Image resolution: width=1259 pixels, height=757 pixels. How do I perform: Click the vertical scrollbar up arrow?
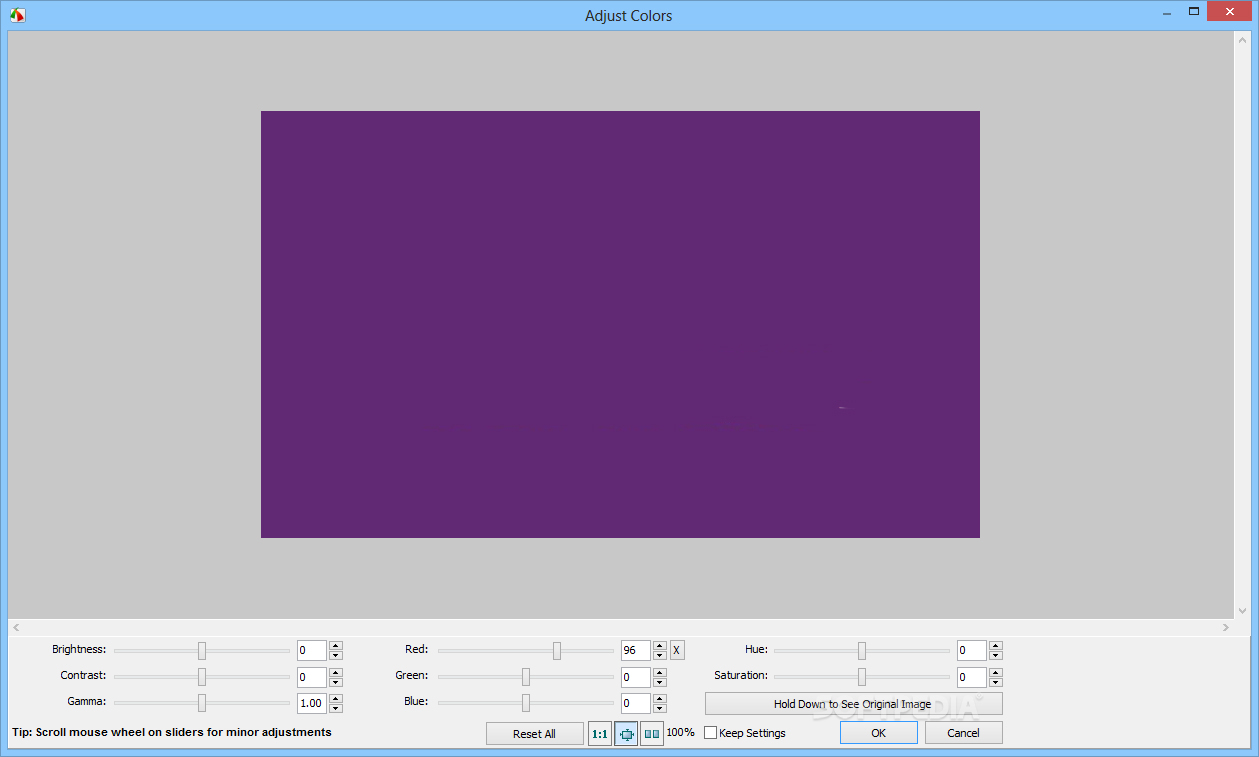[x=1241, y=39]
